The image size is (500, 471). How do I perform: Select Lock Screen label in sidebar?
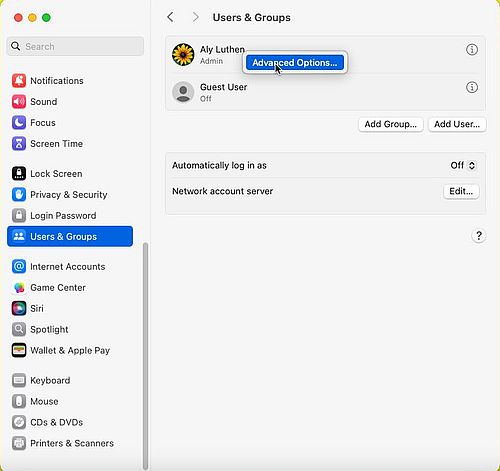click(x=56, y=174)
